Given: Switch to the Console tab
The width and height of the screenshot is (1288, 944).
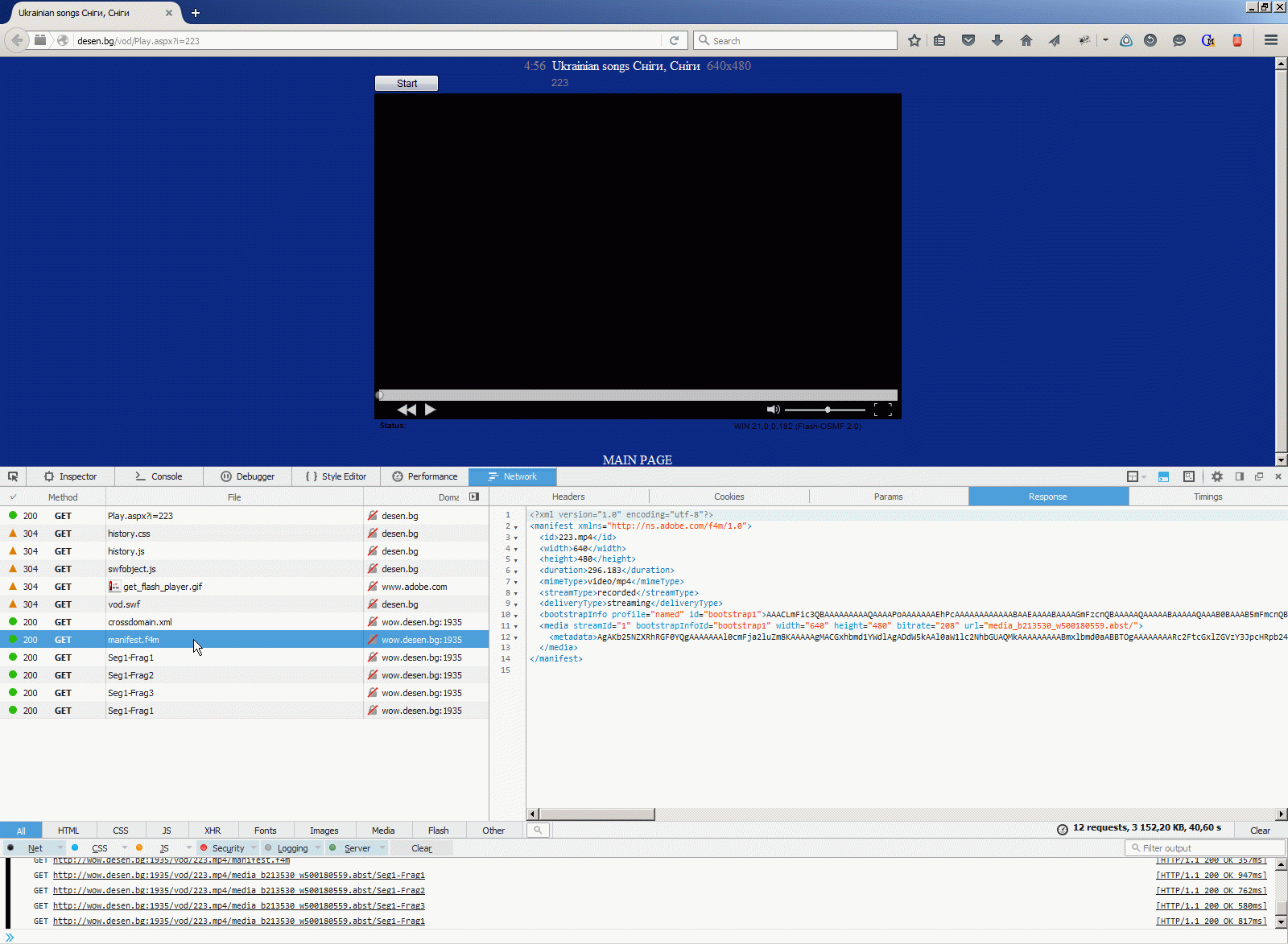Looking at the screenshot, I should click(x=159, y=476).
